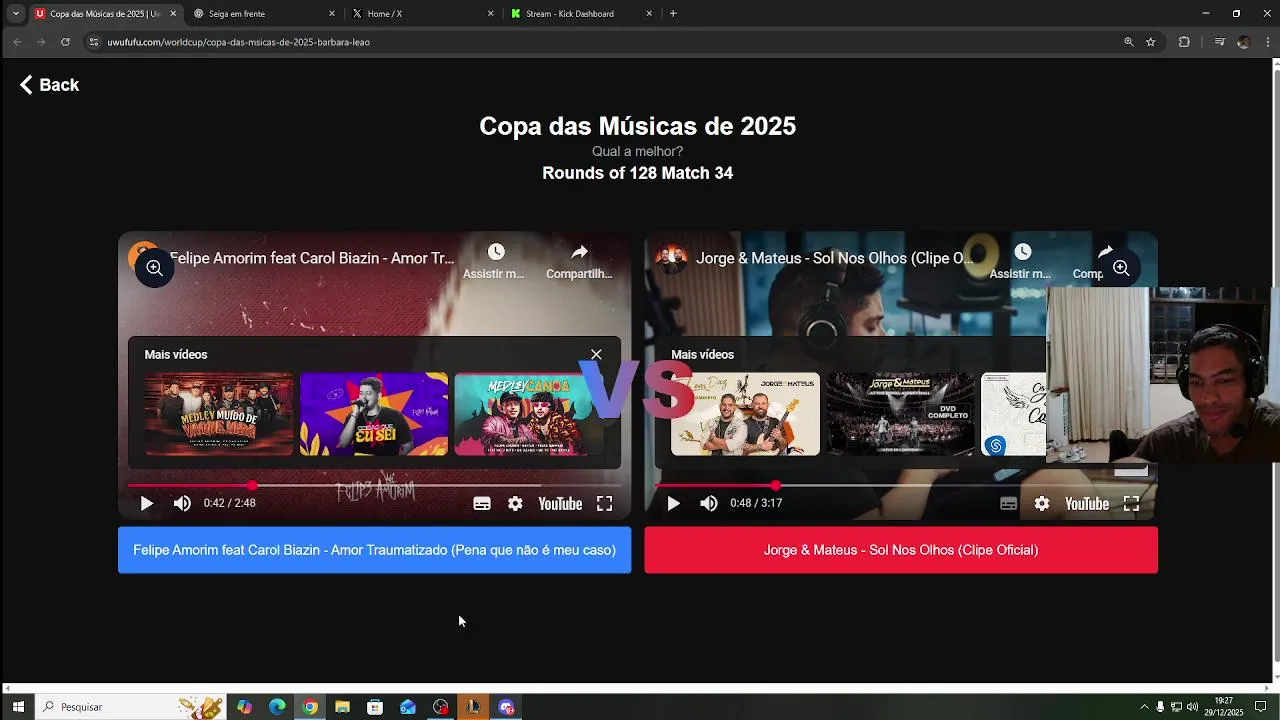1280x720 pixels.
Task: Open Jorge & Mateus duo guitar thumbnail
Action: pyautogui.click(x=745, y=414)
